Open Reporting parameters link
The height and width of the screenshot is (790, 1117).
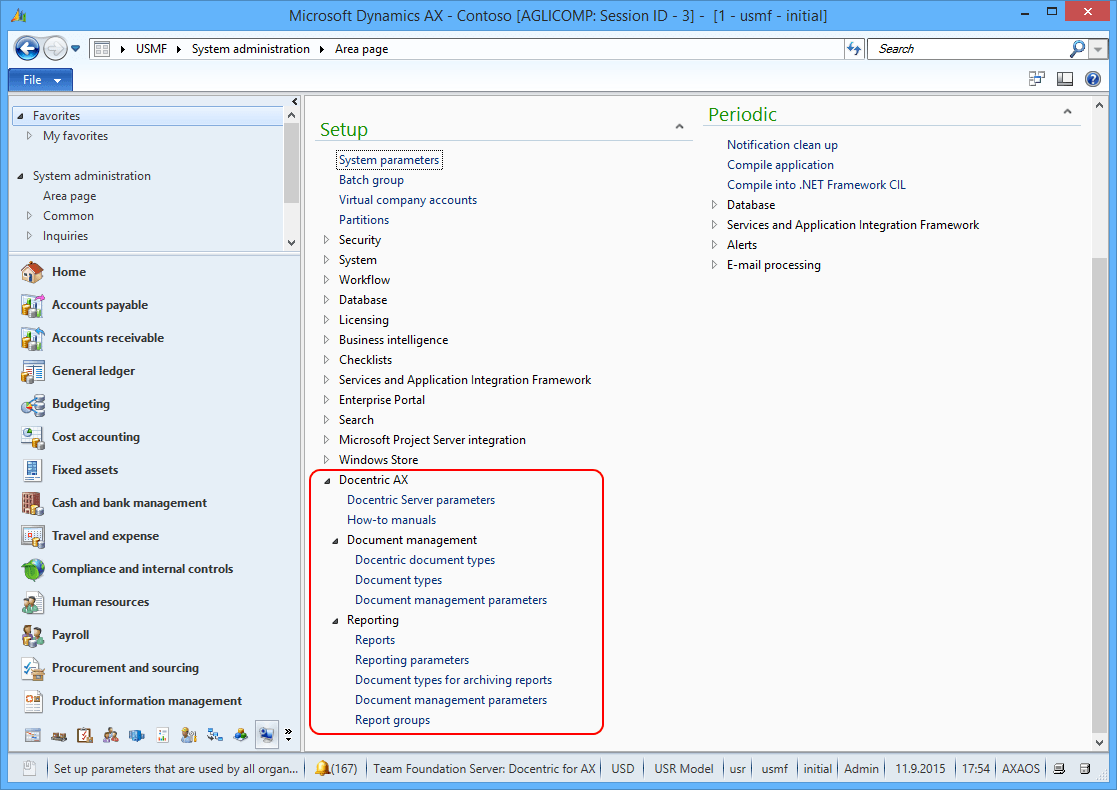(x=412, y=660)
